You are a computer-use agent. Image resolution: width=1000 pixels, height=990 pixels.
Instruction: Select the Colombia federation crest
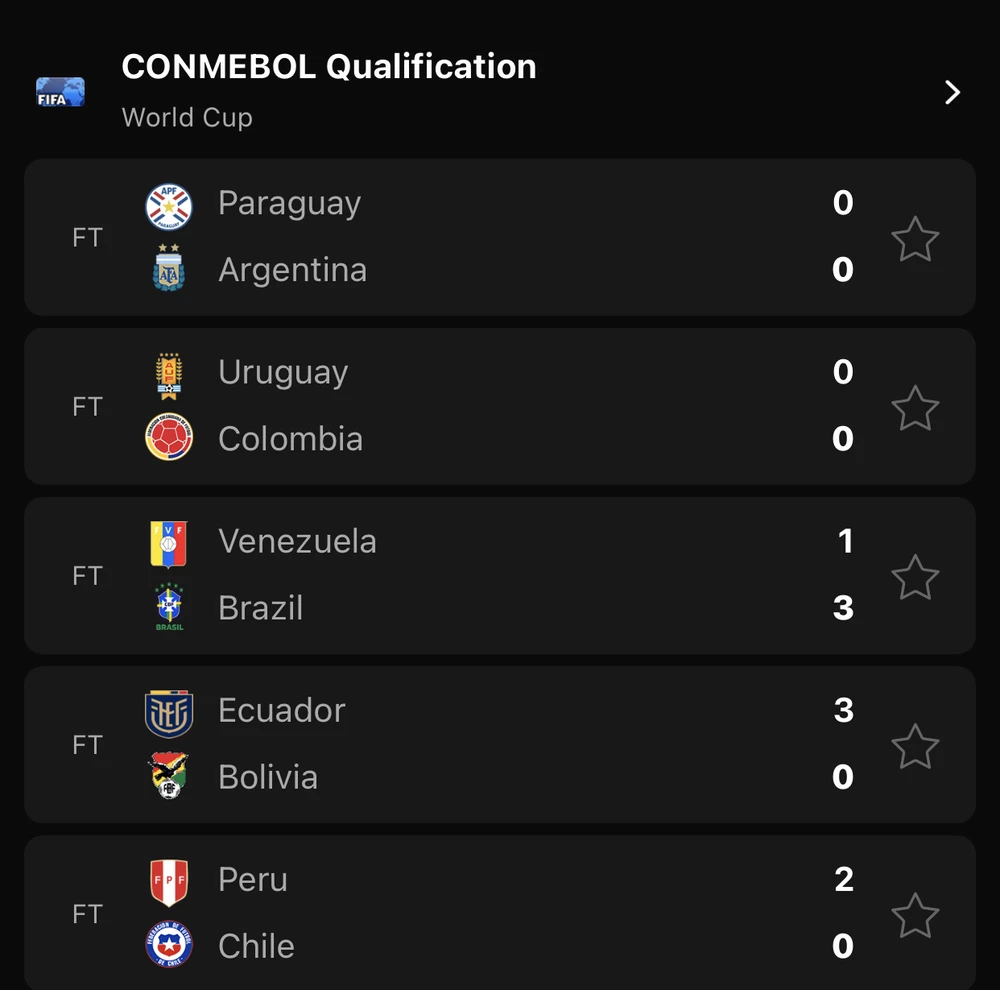point(169,438)
